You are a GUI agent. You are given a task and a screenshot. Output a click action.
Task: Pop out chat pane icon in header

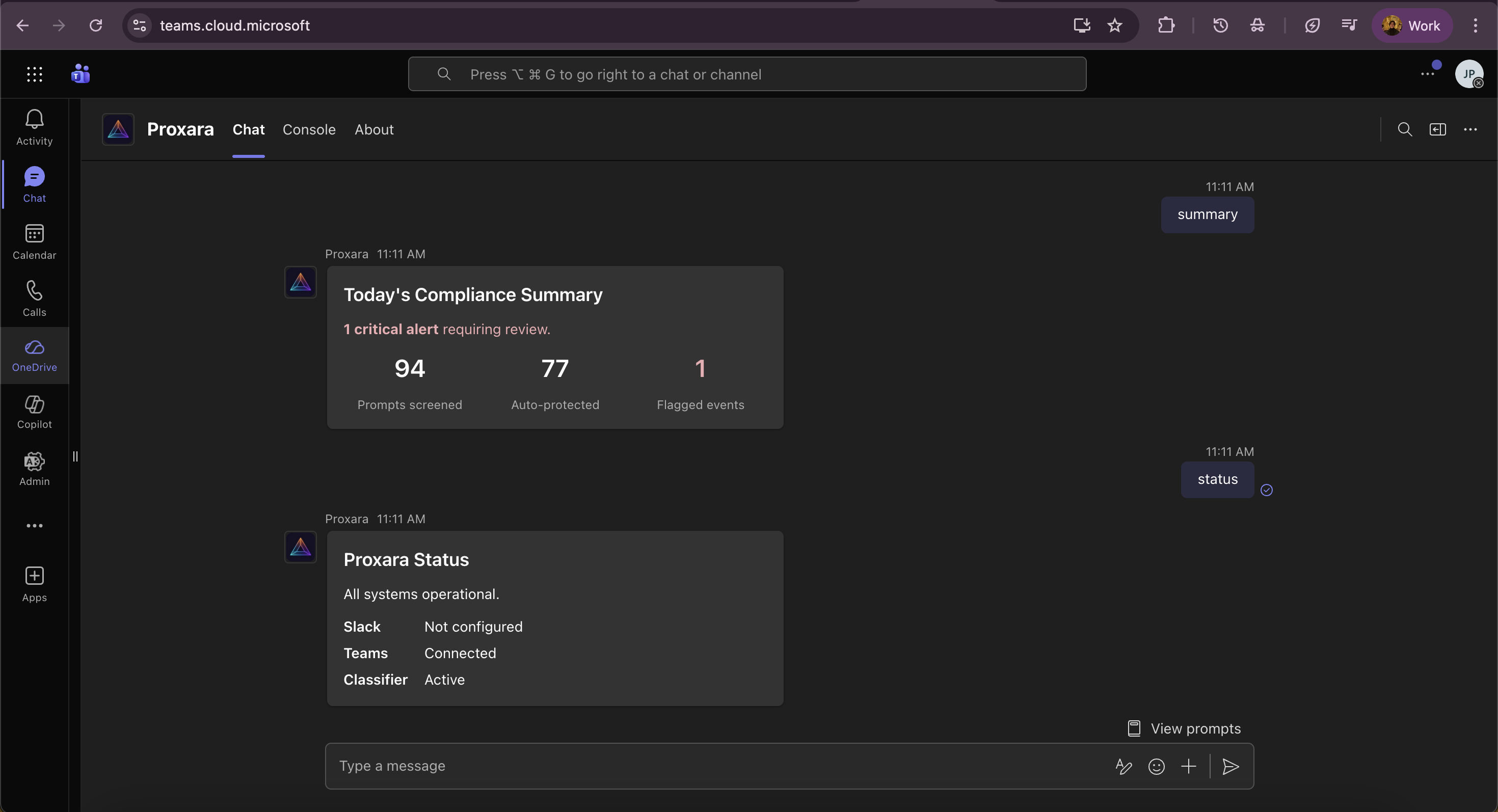click(x=1437, y=129)
